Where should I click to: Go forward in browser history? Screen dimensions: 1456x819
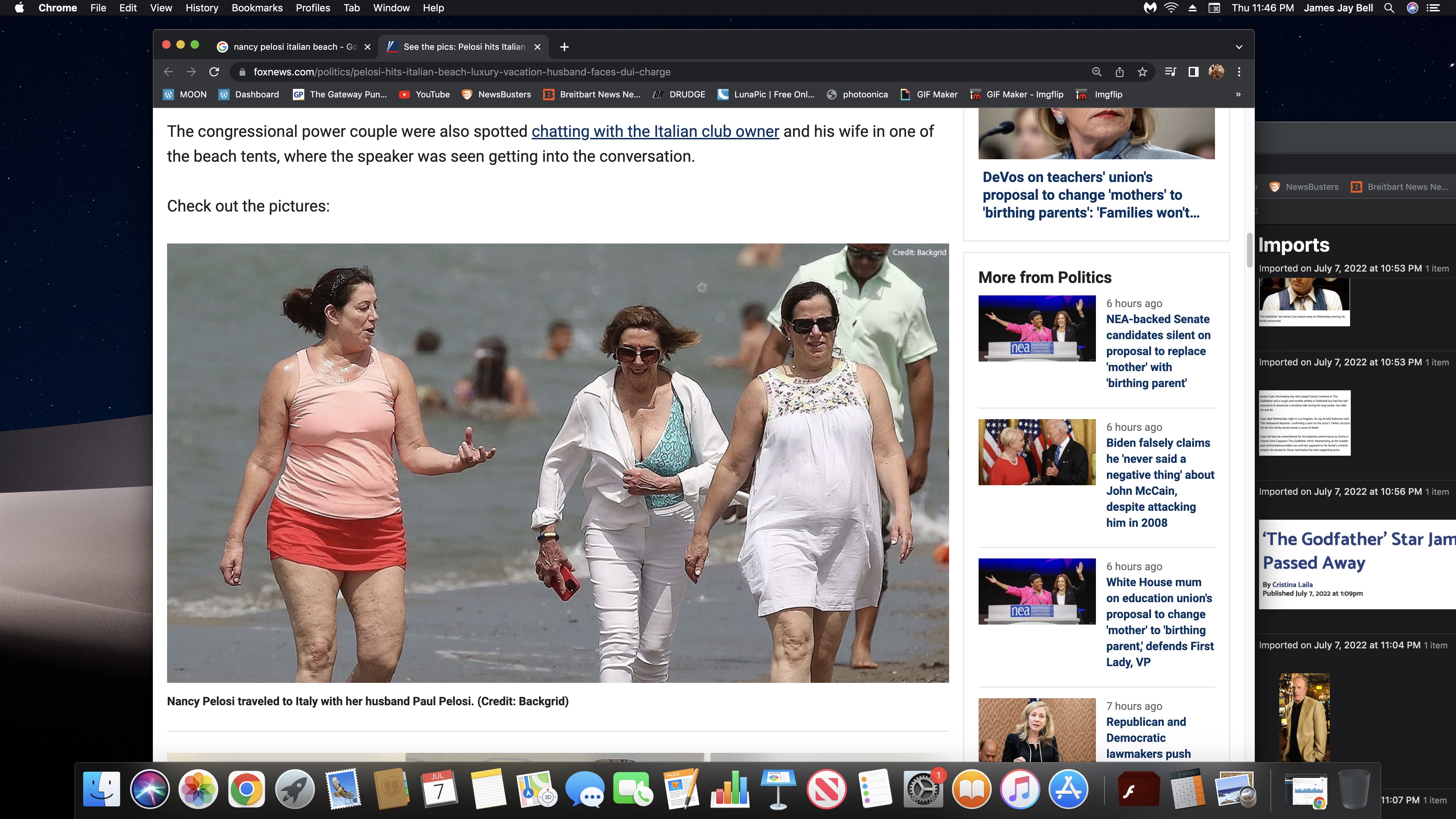coord(191,72)
